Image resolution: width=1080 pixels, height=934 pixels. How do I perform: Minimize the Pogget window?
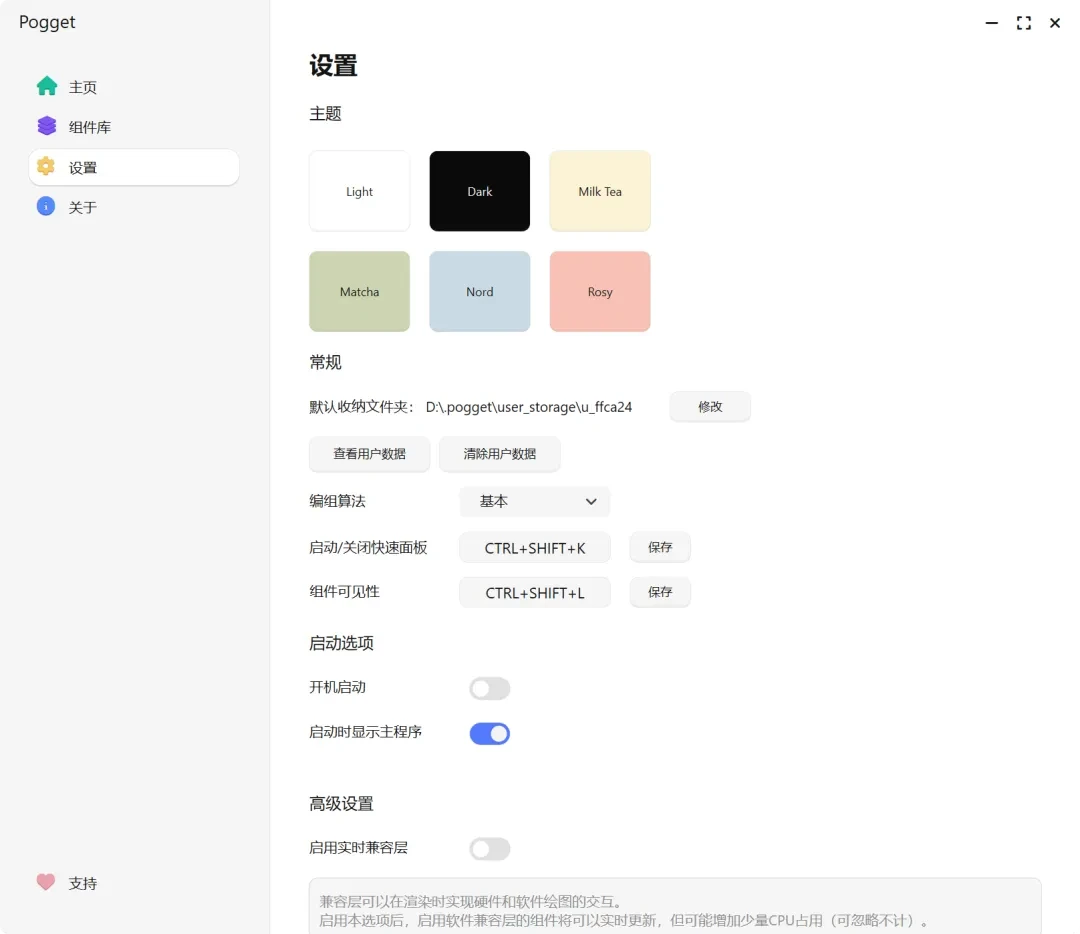pyautogui.click(x=991, y=23)
